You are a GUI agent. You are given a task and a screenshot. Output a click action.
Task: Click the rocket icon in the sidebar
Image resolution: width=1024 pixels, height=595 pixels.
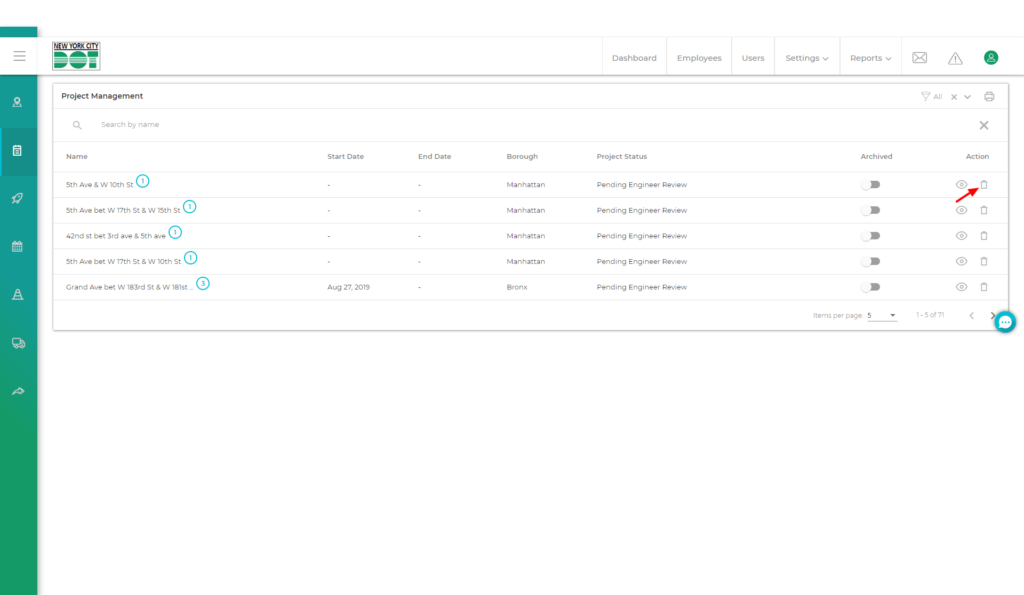coord(18,198)
